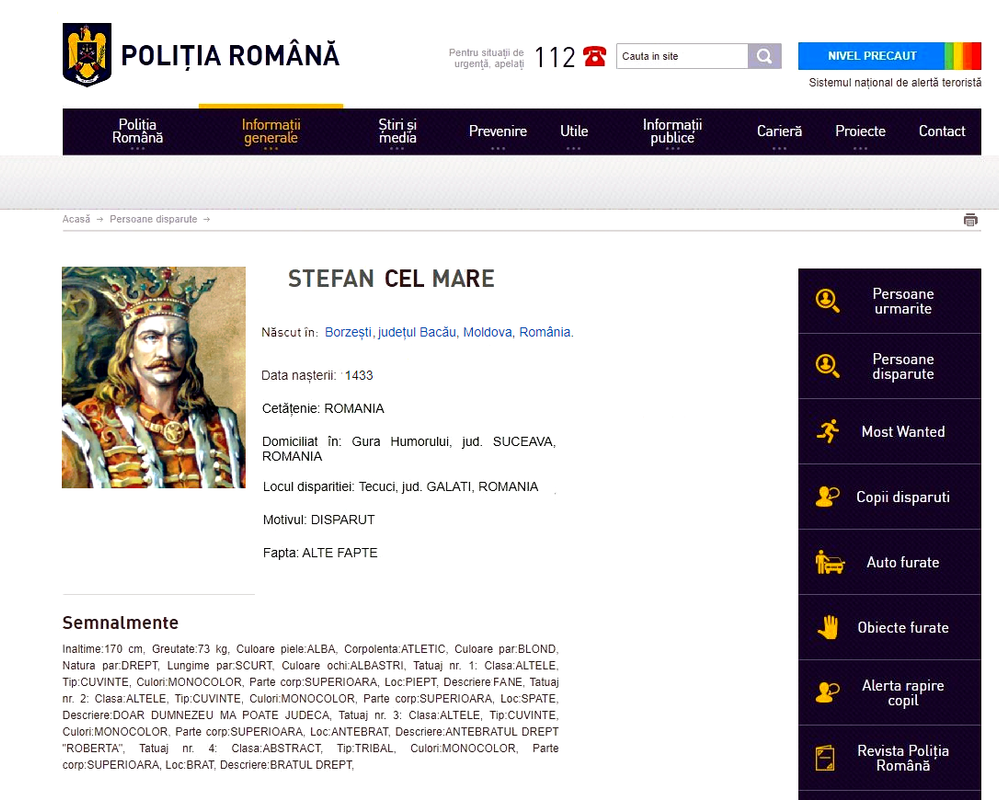
Task: Click the Obiecte furate hand icon
Action: pyautogui.click(x=828, y=627)
